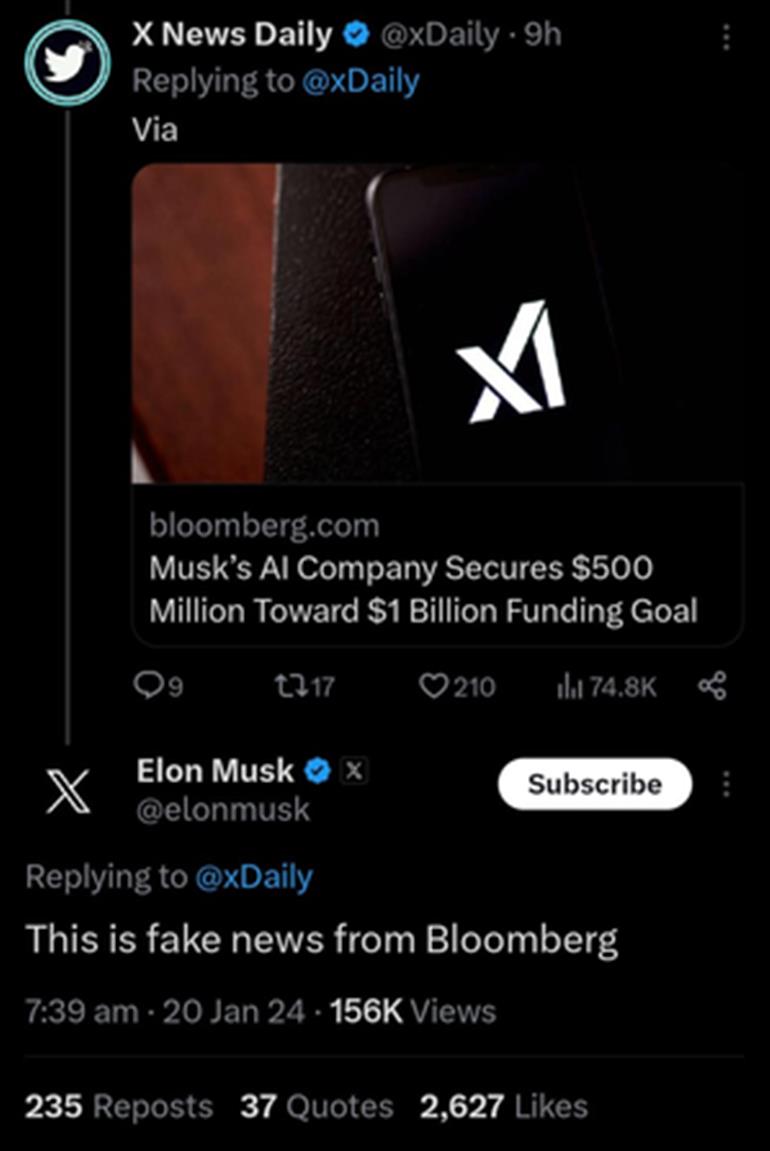Open @xDaily mention under X News Daily
Viewport: 770px width, 1151px height.
point(360,81)
